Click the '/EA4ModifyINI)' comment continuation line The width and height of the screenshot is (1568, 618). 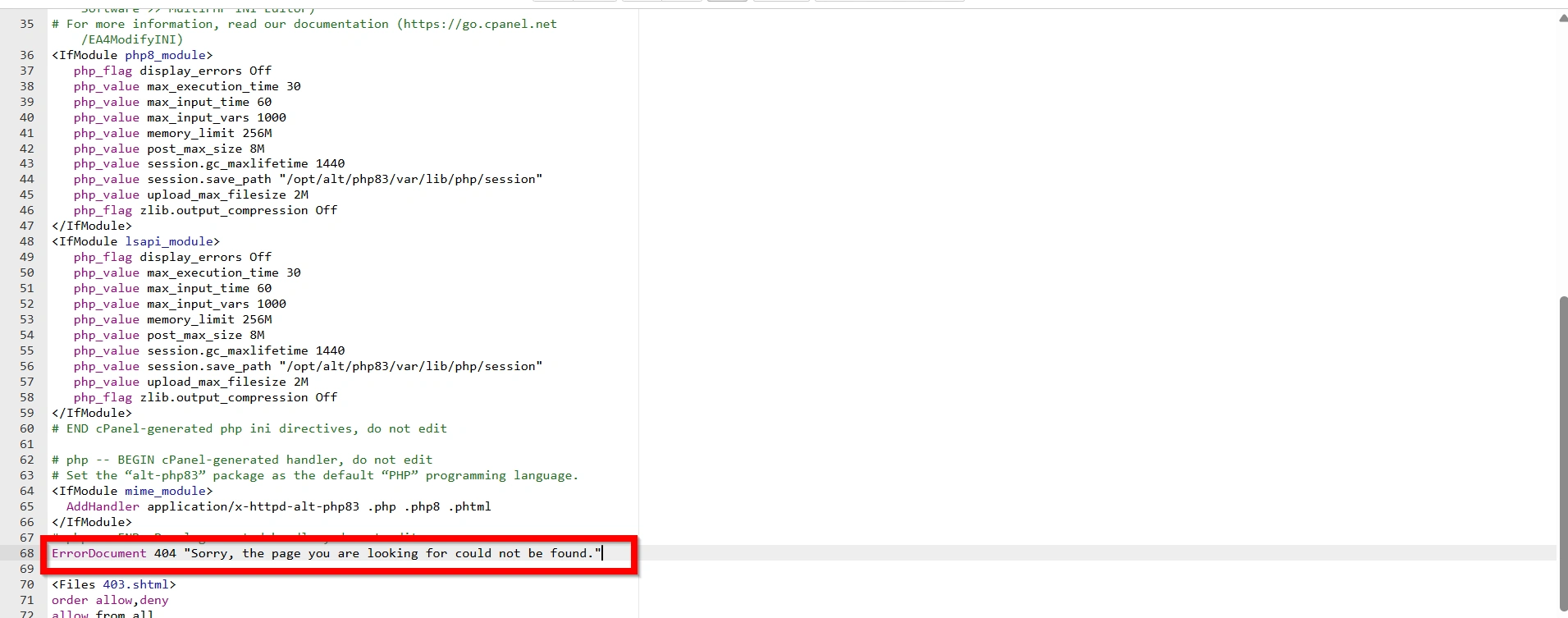click(x=132, y=39)
